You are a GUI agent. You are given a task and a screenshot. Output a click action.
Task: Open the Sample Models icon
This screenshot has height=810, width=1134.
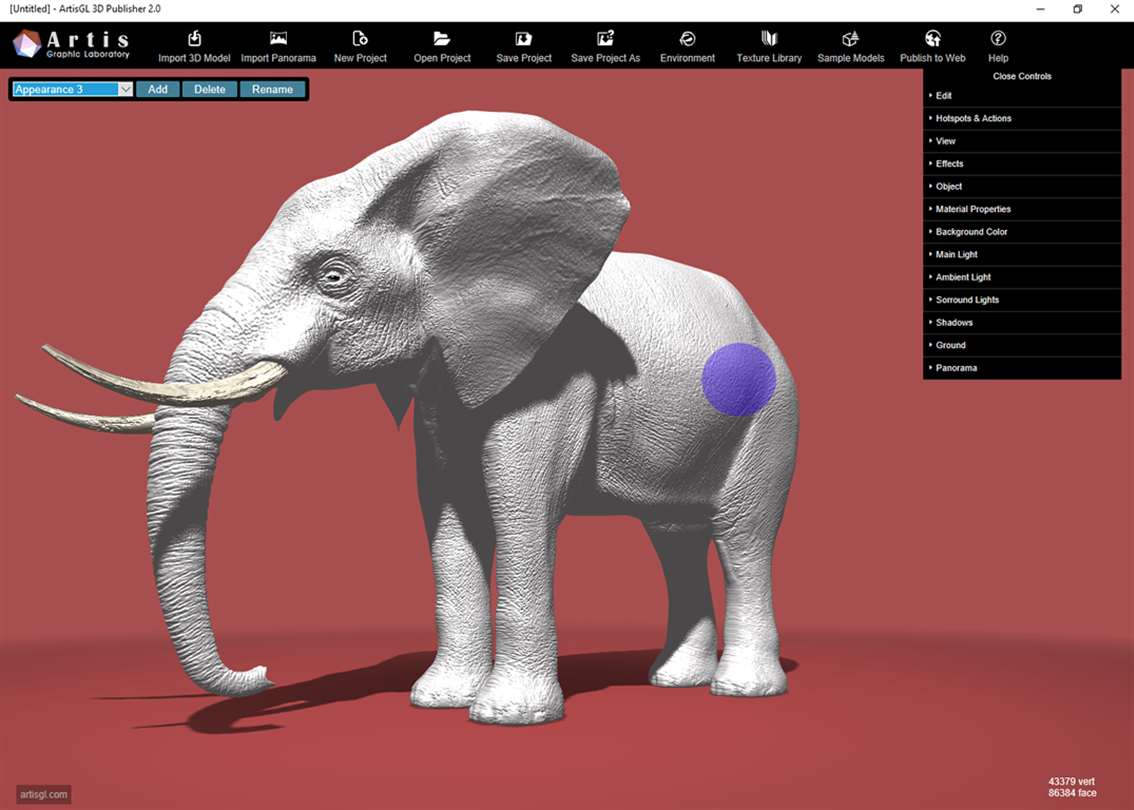pos(850,38)
